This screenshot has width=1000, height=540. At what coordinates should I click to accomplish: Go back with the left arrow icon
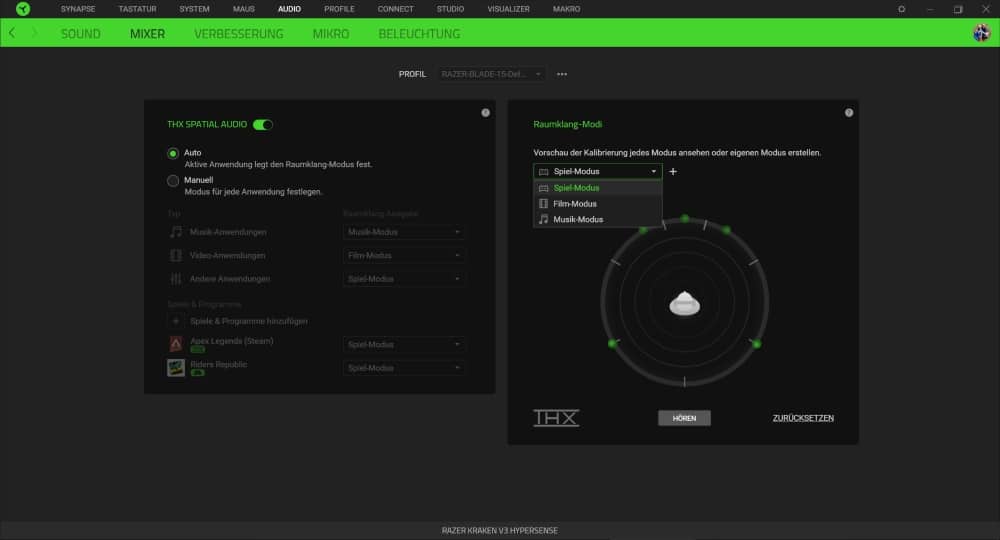click(x=12, y=33)
